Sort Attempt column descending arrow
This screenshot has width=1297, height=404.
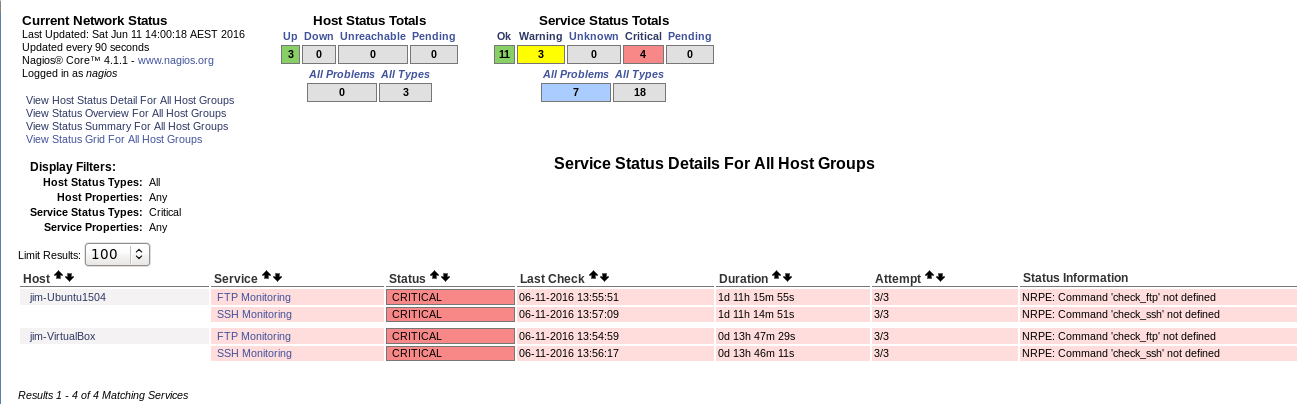[x=940, y=276]
